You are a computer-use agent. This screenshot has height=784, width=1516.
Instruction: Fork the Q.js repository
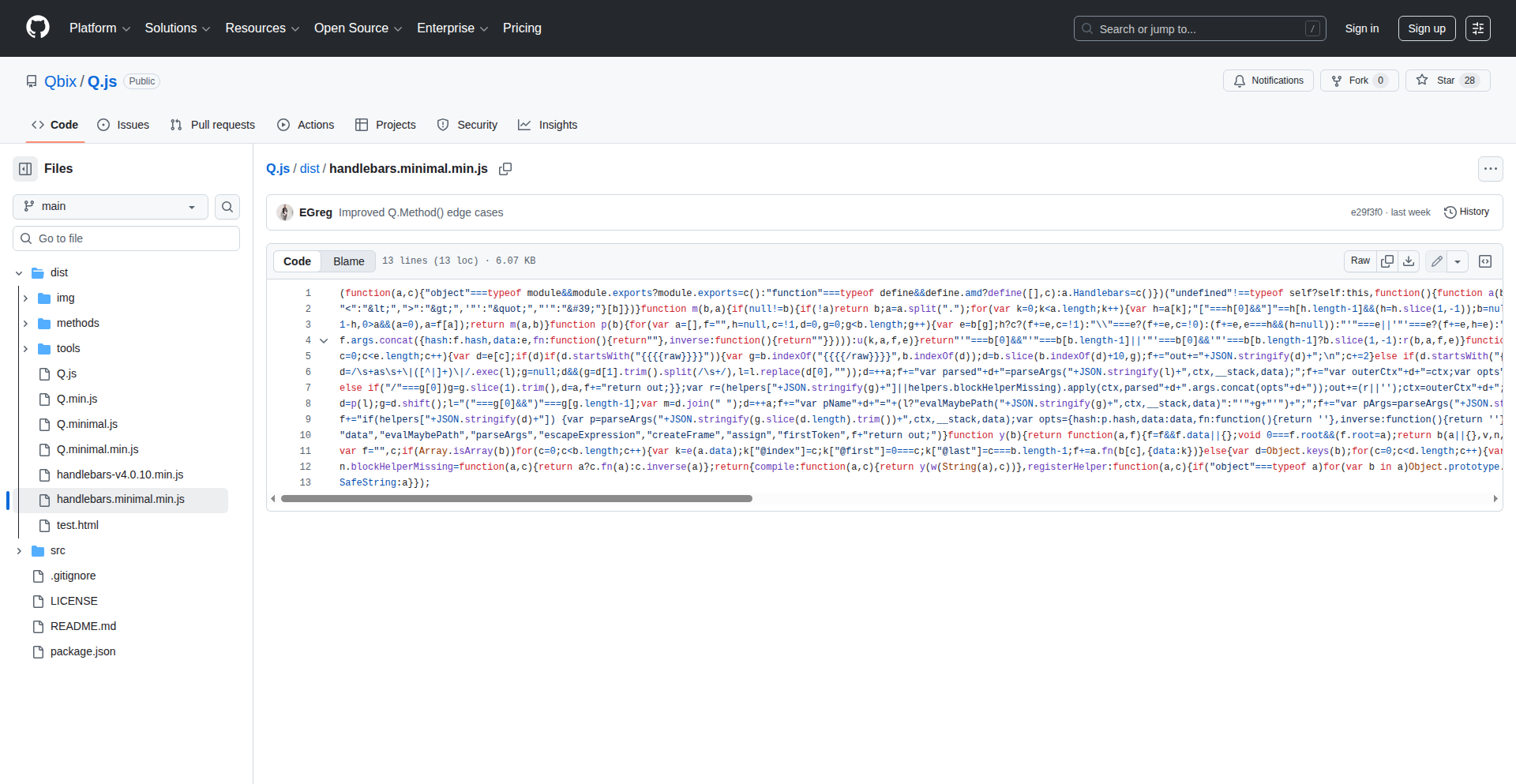tap(1359, 81)
